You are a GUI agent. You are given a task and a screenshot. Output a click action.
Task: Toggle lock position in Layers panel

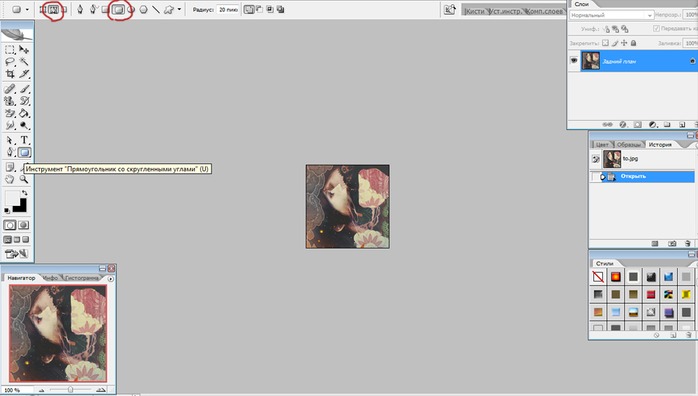(624, 43)
